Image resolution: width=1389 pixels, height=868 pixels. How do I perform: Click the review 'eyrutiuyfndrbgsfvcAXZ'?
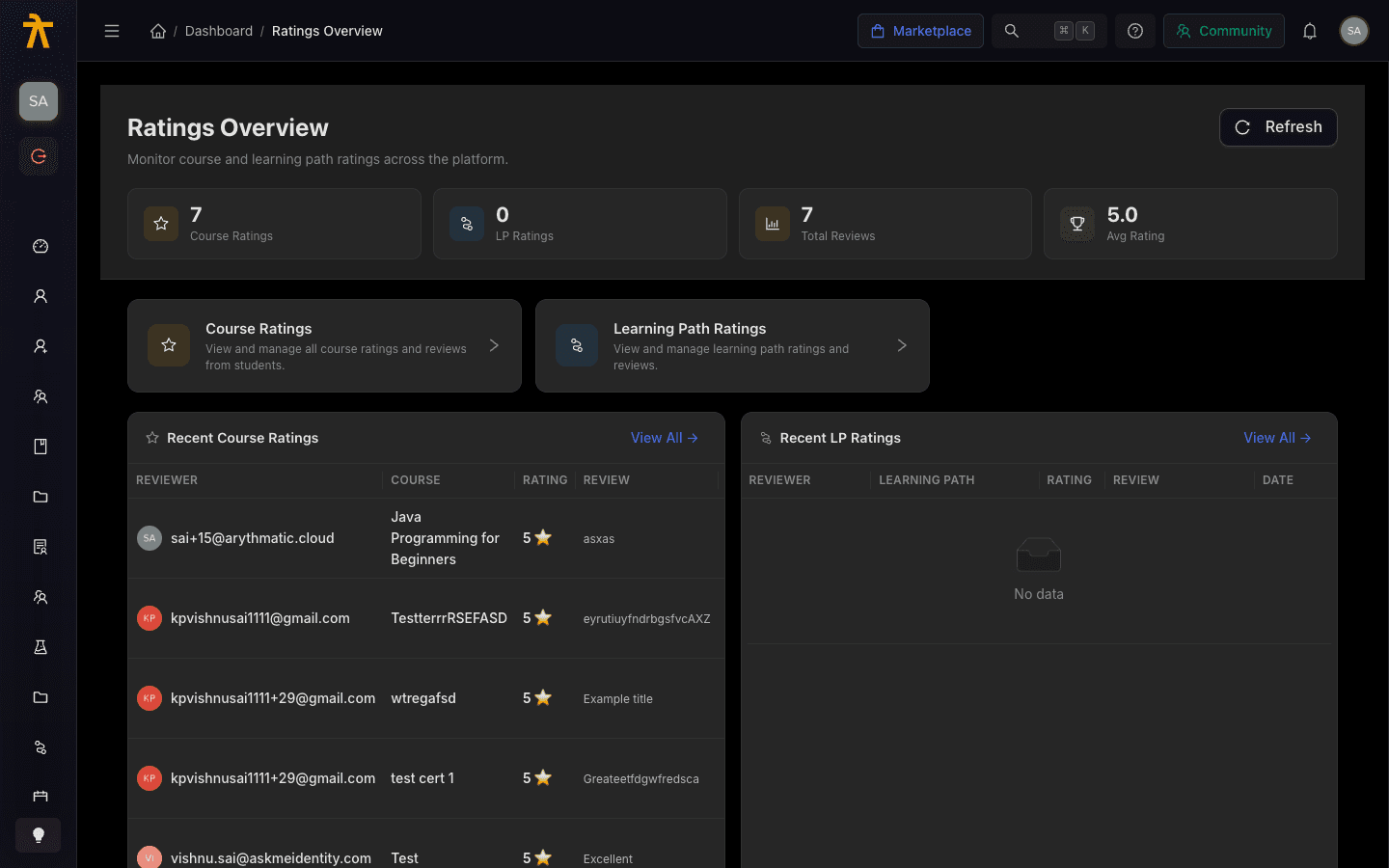point(647,619)
